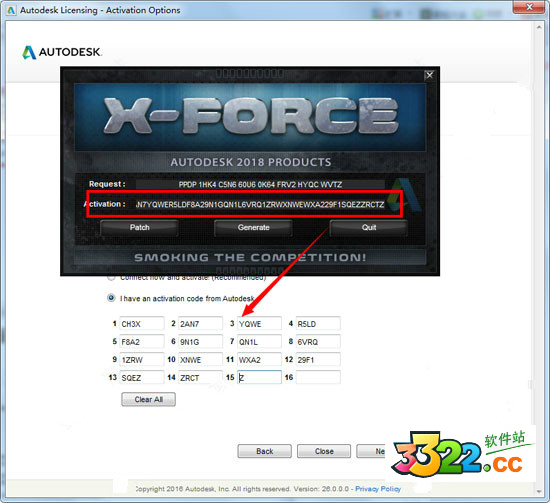Select the "Connect now and activate" radio option
The height and width of the screenshot is (503, 550).
(111, 277)
